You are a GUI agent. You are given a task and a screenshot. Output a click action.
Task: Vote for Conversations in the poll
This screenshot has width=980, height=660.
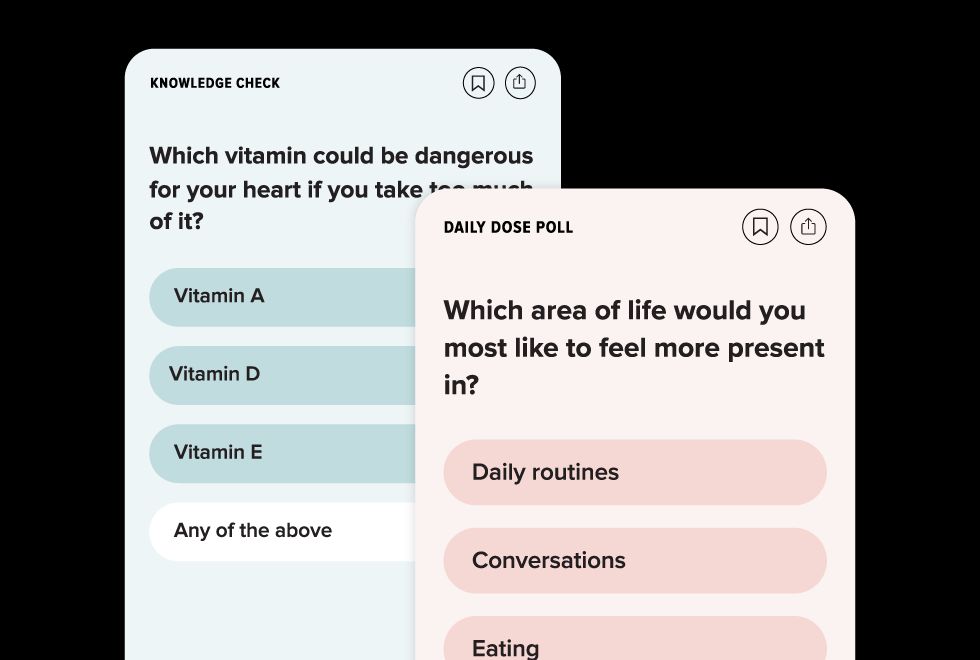[635, 561]
